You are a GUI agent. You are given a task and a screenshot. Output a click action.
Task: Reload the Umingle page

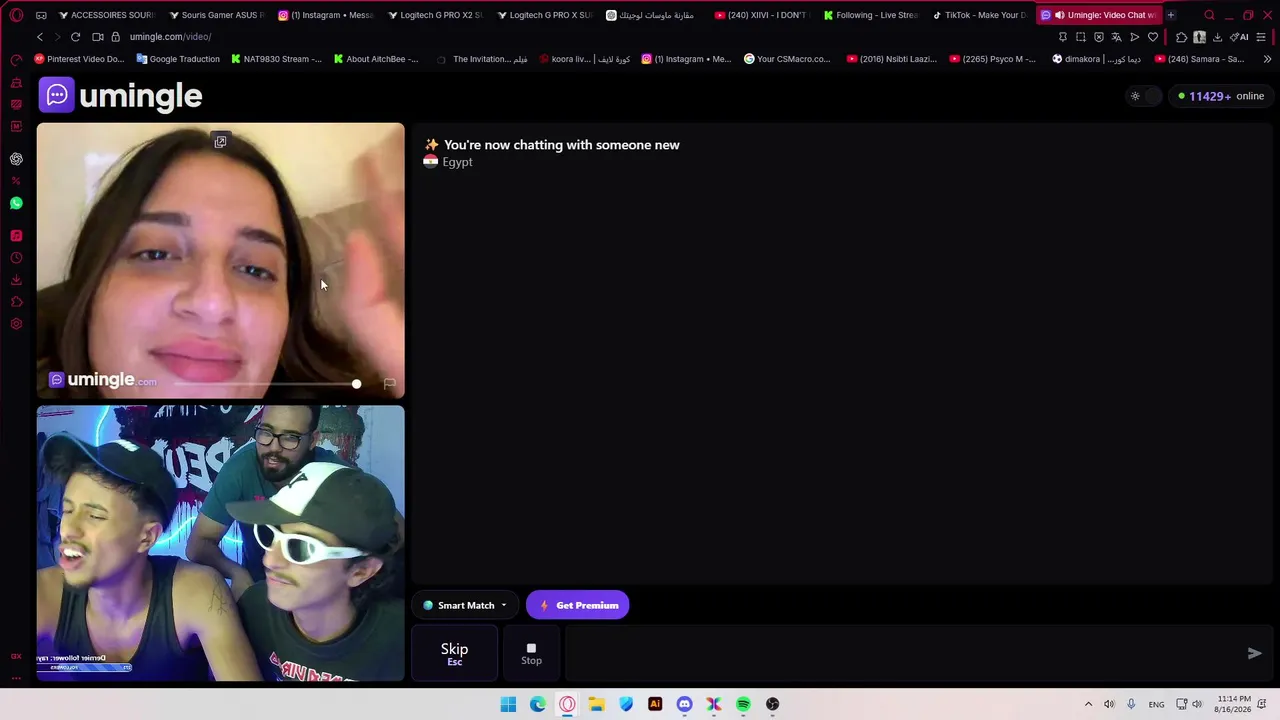pyautogui.click(x=75, y=37)
